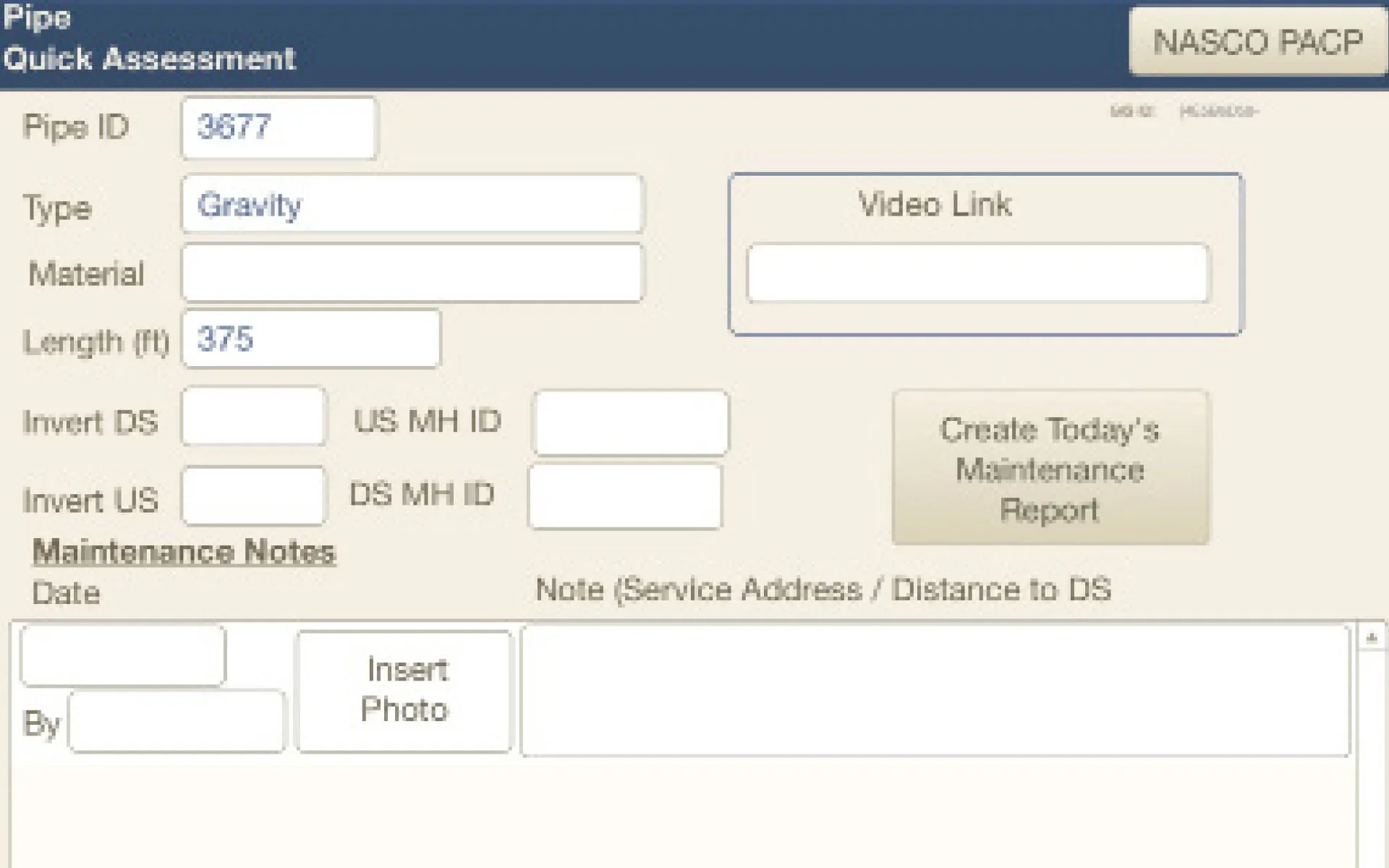Click into the Video Link input box
This screenshot has height=868, width=1389.
pos(977,273)
